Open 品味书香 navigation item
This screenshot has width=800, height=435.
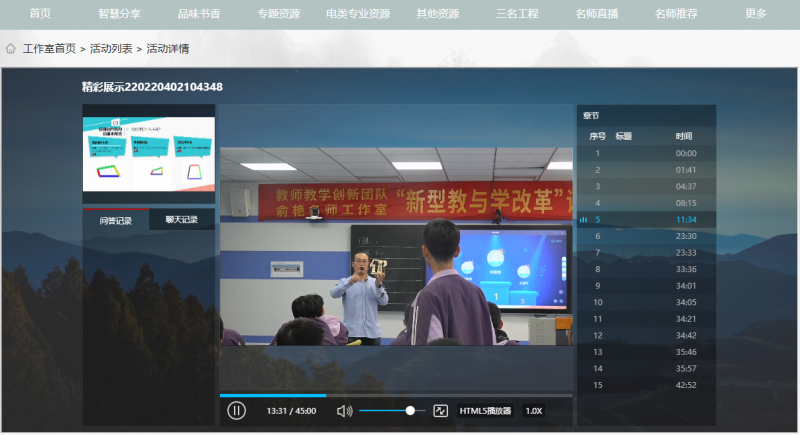point(199,14)
